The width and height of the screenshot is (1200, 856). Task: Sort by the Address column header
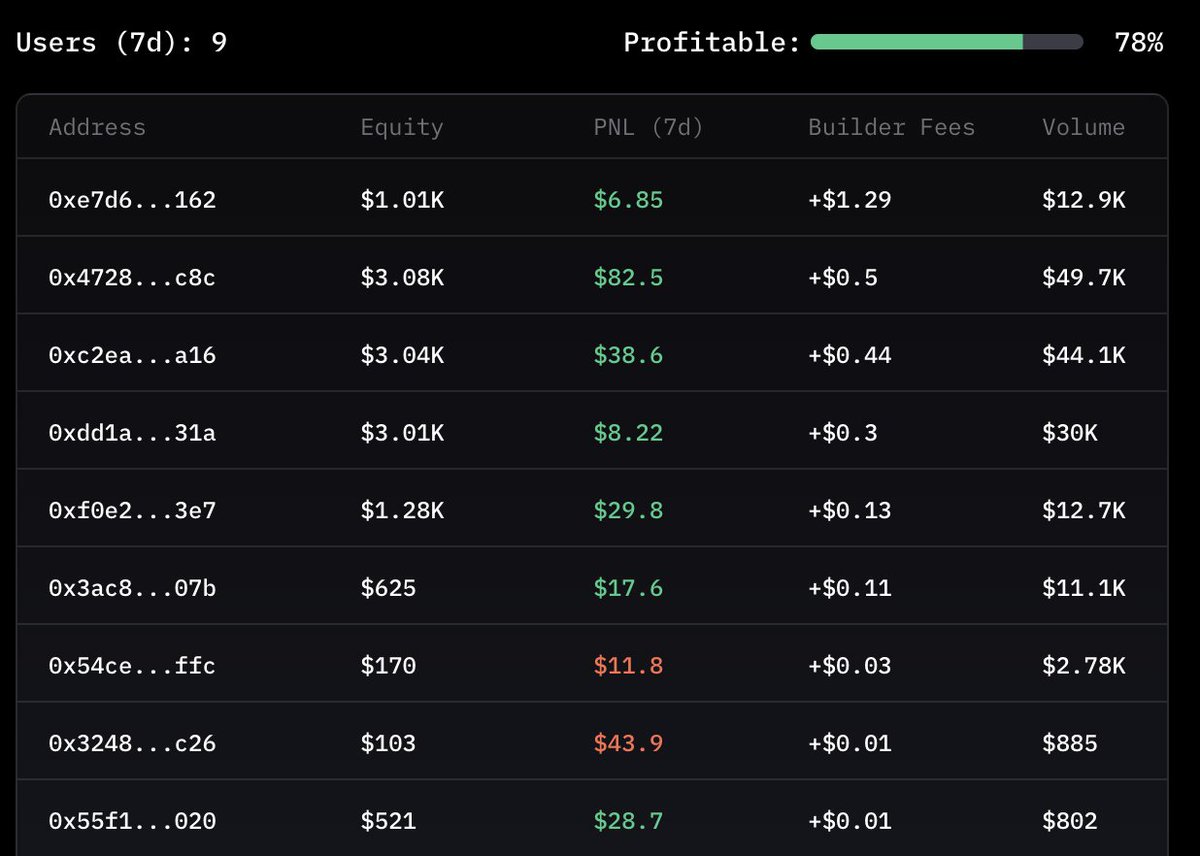pos(97,127)
